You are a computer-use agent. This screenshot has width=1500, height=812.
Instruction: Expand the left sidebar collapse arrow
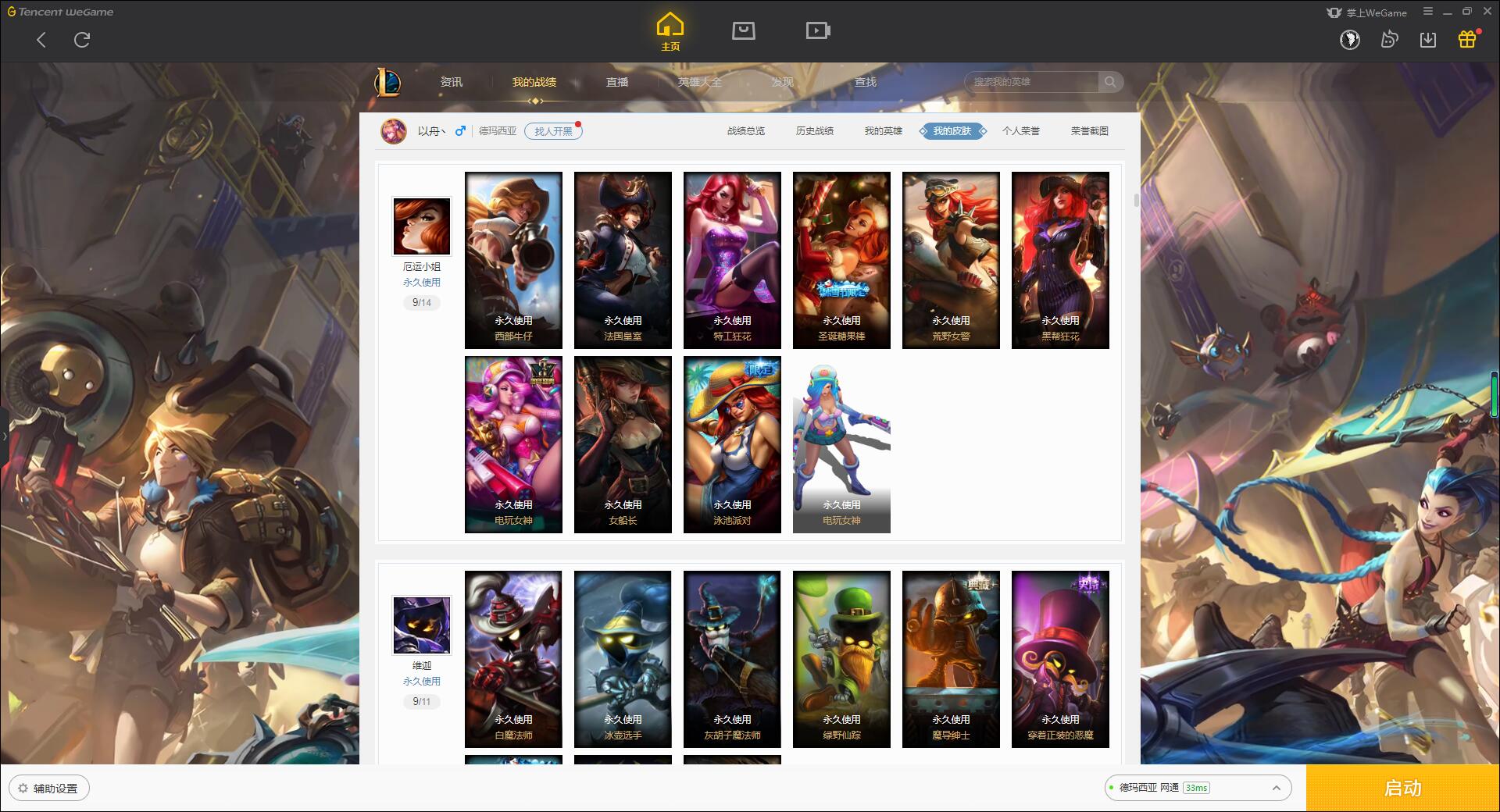pyautogui.click(x=4, y=436)
